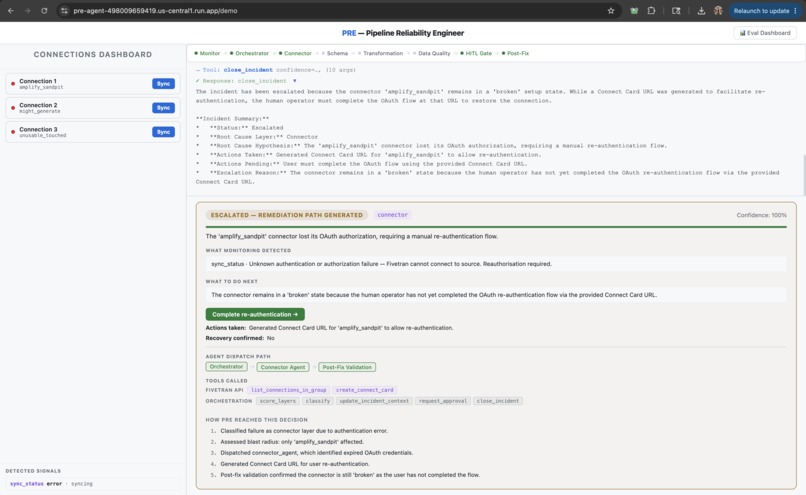The height and width of the screenshot is (495, 806).
Task: Click the request_approval chip
Action: pos(443,401)
